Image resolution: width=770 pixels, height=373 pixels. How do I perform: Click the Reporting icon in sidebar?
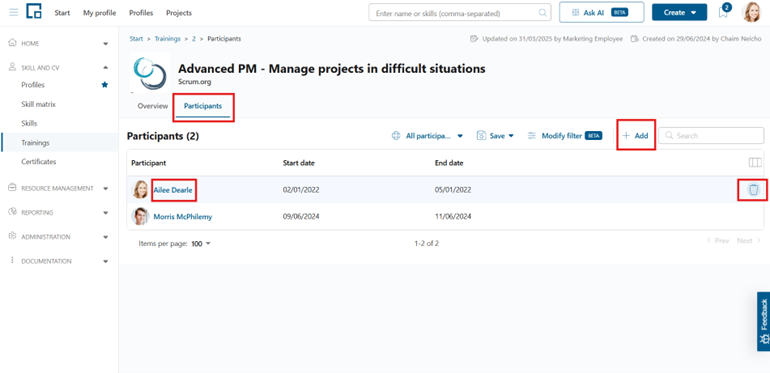13,212
